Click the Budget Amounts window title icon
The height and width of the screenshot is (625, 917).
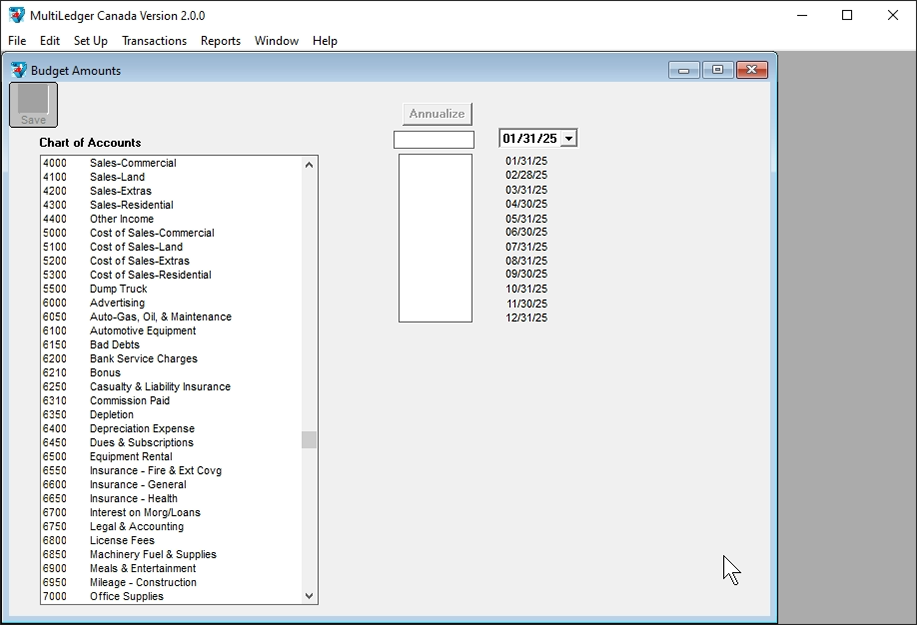coord(19,70)
